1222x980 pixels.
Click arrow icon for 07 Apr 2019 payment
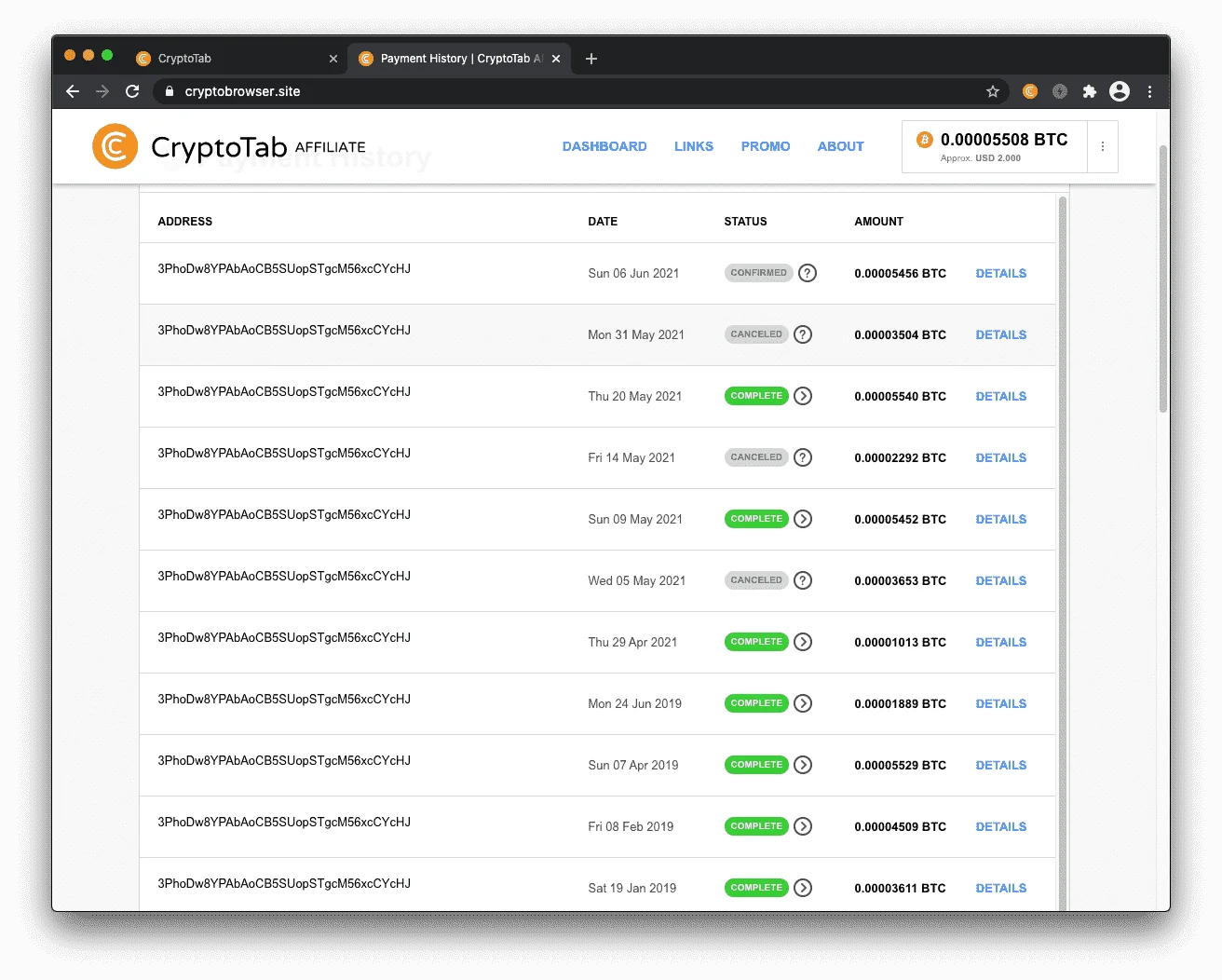[x=803, y=765]
